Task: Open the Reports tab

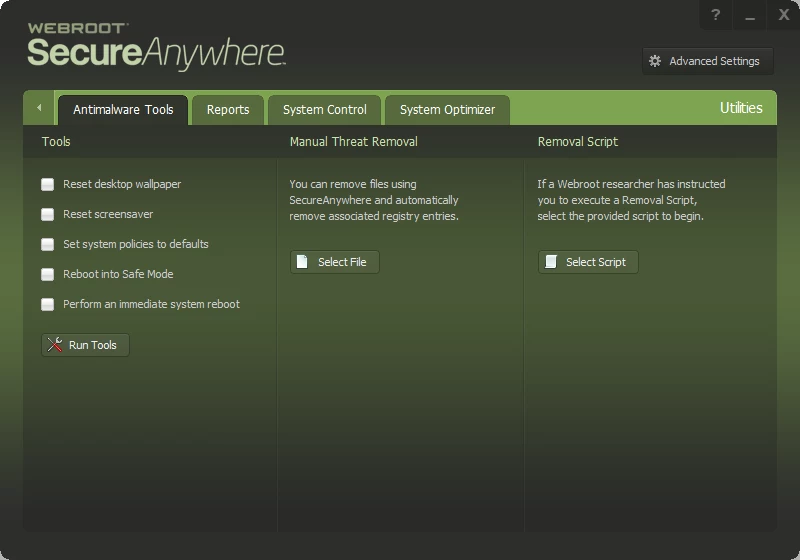Action: tap(228, 110)
